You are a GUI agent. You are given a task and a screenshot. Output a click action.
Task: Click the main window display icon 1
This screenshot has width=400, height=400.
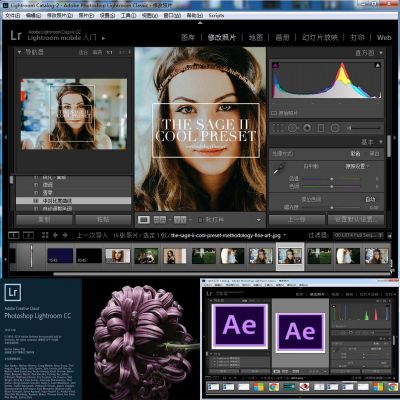click(14, 235)
